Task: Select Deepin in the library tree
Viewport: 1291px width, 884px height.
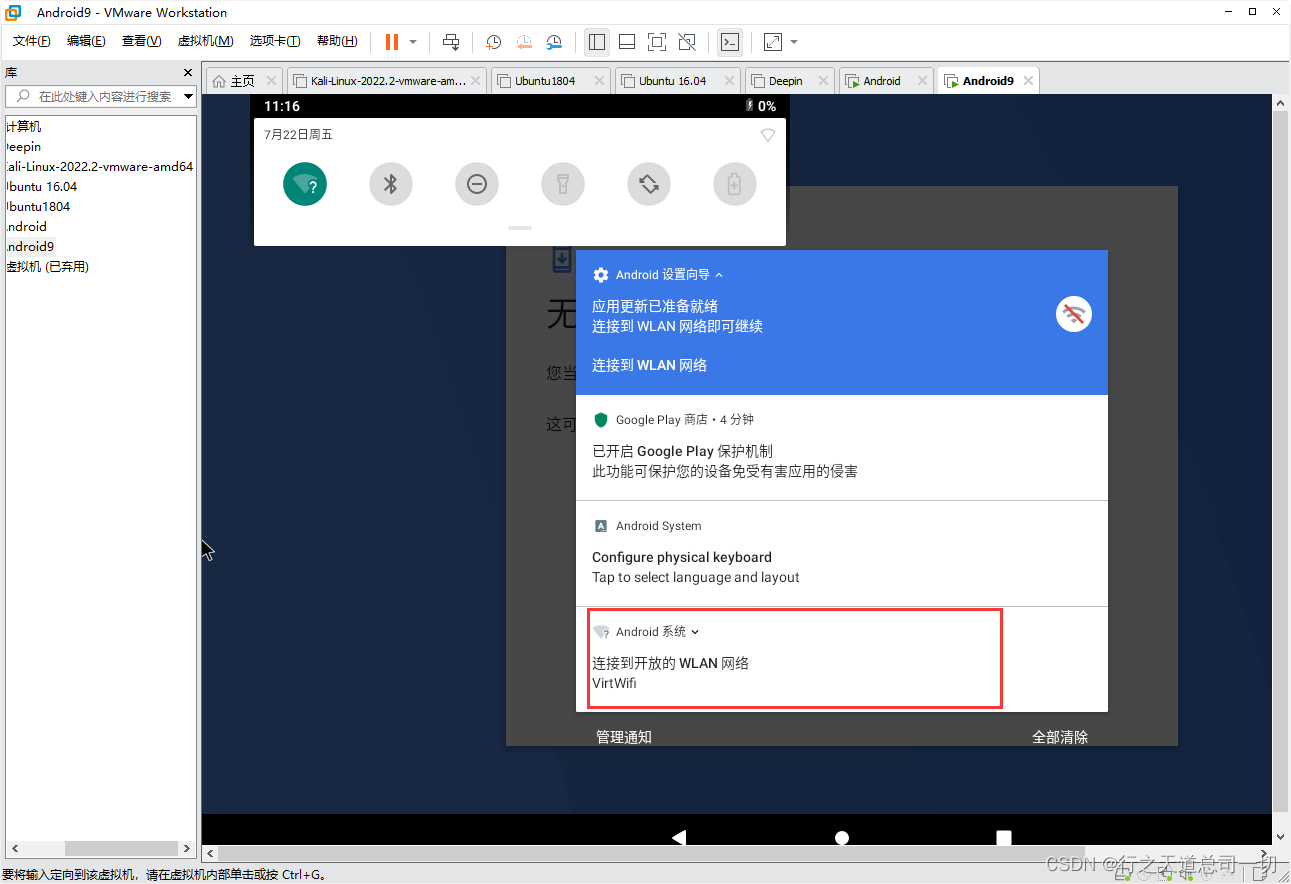Action: [22, 147]
